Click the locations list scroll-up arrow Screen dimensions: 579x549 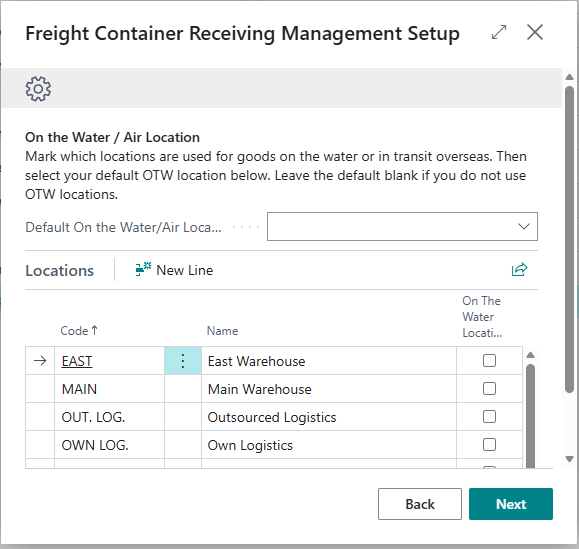coord(531,355)
